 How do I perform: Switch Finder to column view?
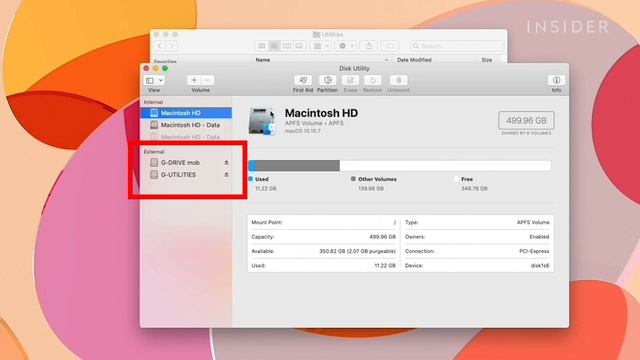point(287,46)
